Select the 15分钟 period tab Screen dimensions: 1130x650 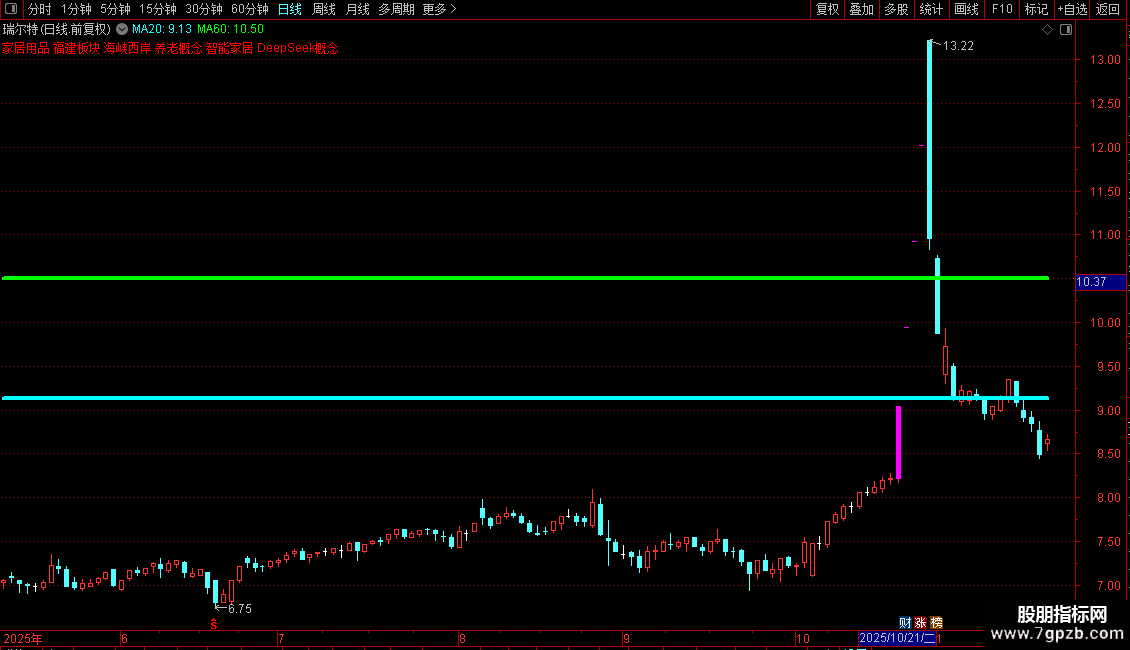(x=158, y=9)
